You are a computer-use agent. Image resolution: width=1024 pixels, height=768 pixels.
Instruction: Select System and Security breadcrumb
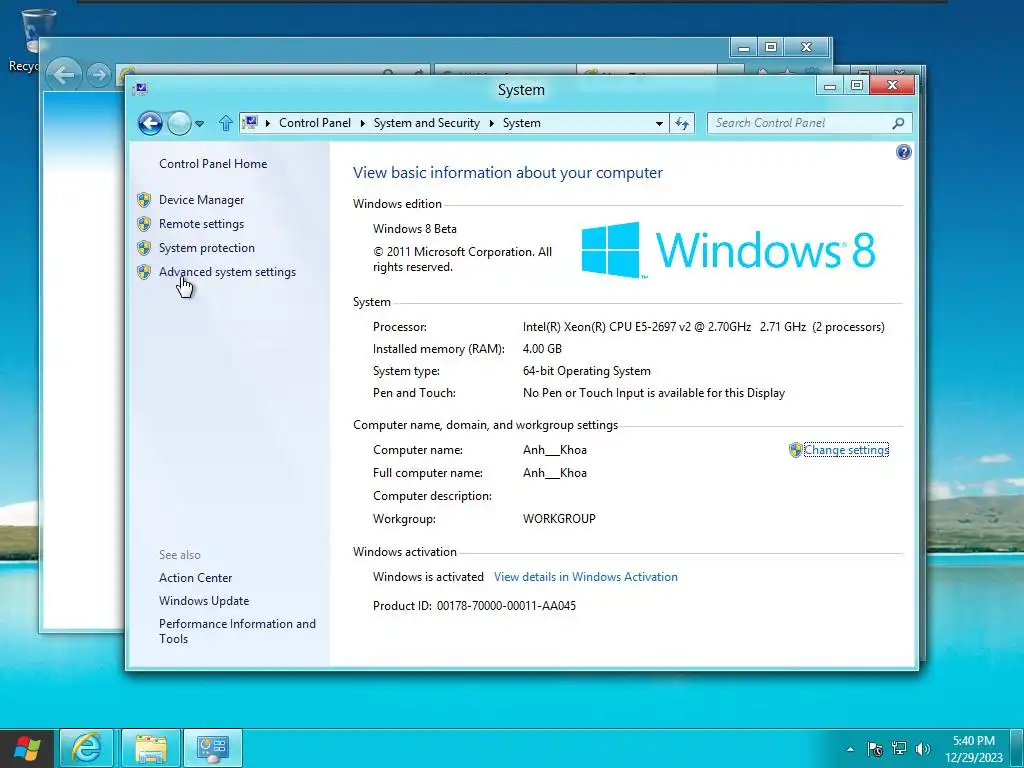(x=426, y=123)
